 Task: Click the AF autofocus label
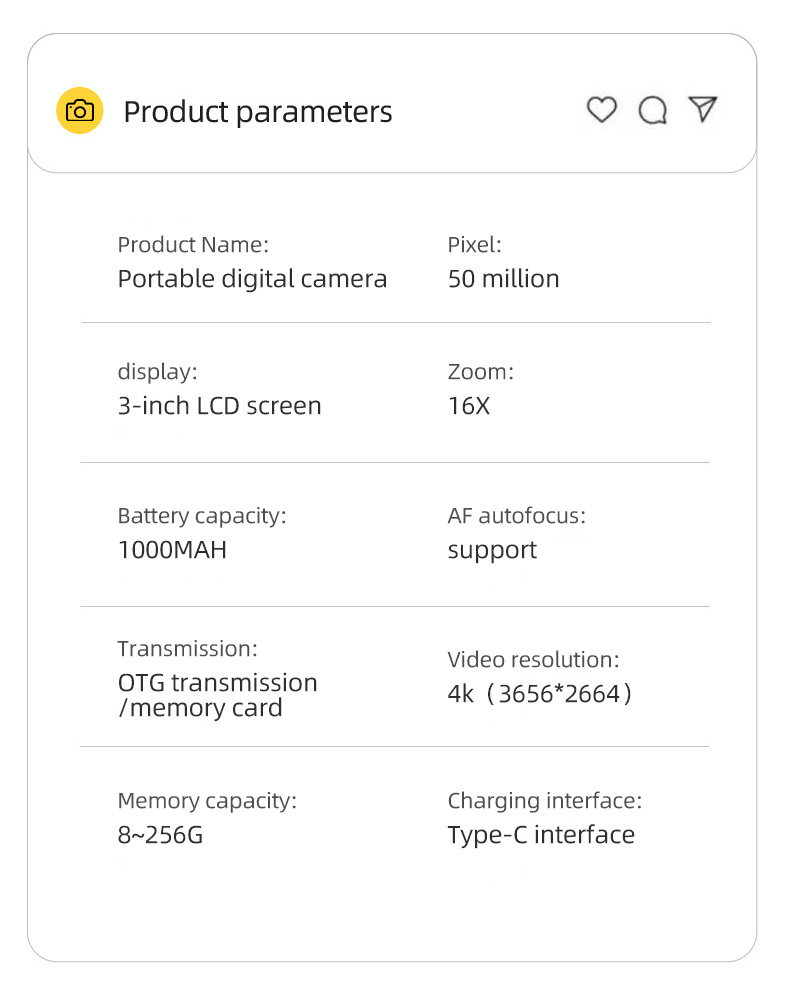[x=516, y=516]
